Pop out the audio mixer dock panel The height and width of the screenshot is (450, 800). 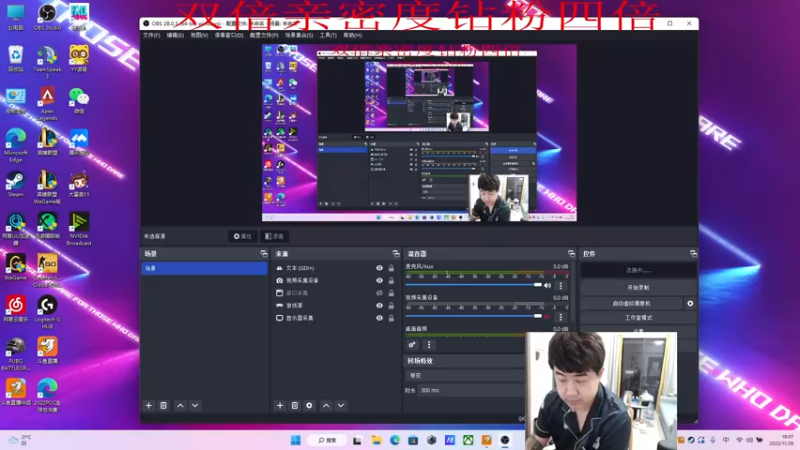point(571,254)
